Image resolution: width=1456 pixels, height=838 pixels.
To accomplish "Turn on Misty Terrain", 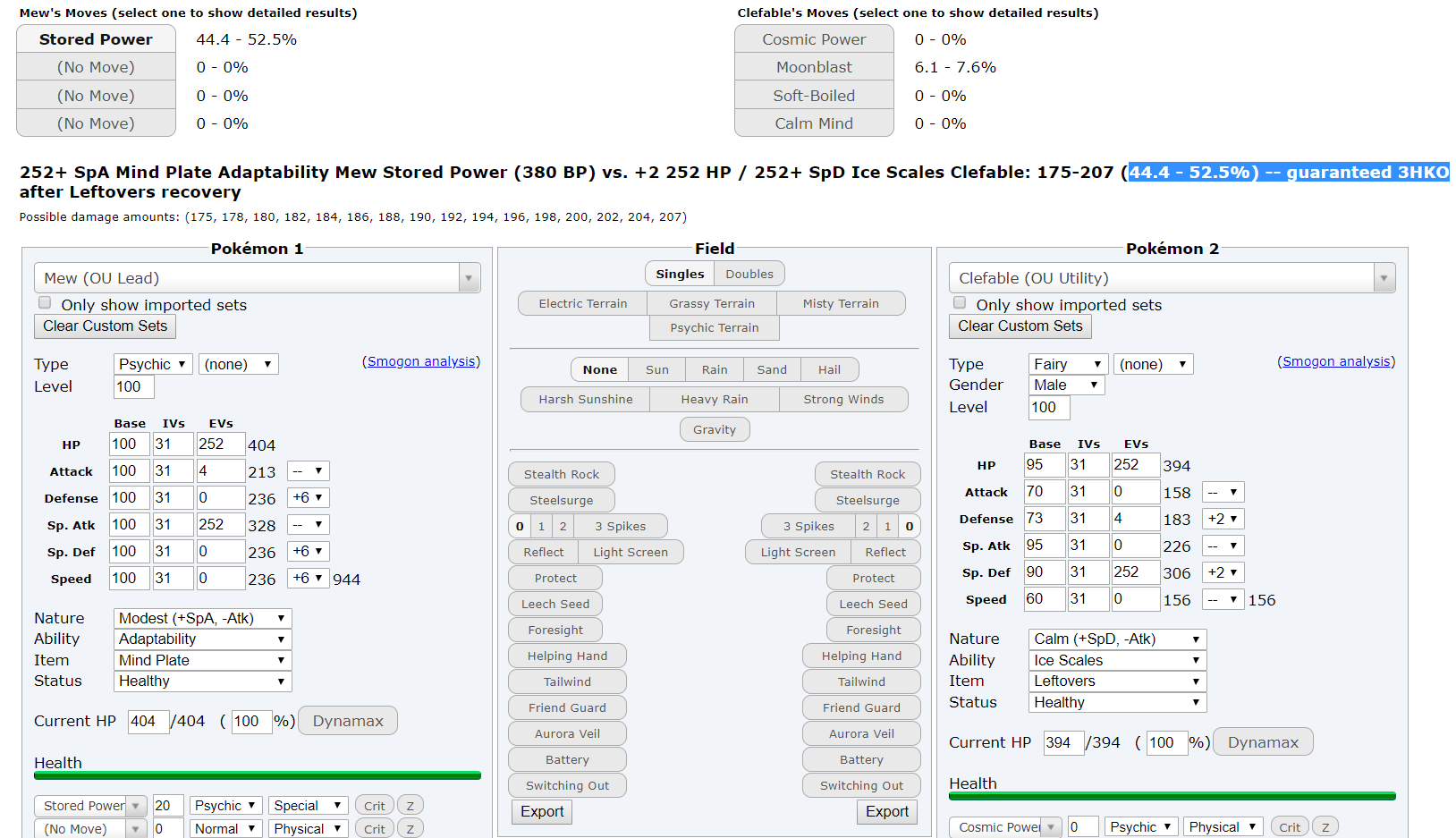I will tap(841, 303).
